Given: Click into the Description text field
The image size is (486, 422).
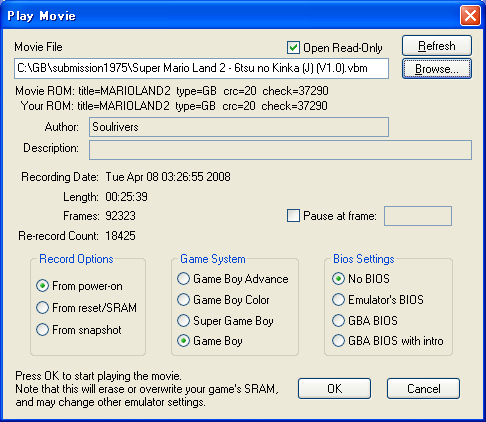Looking at the screenshot, I should click(x=280, y=150).
